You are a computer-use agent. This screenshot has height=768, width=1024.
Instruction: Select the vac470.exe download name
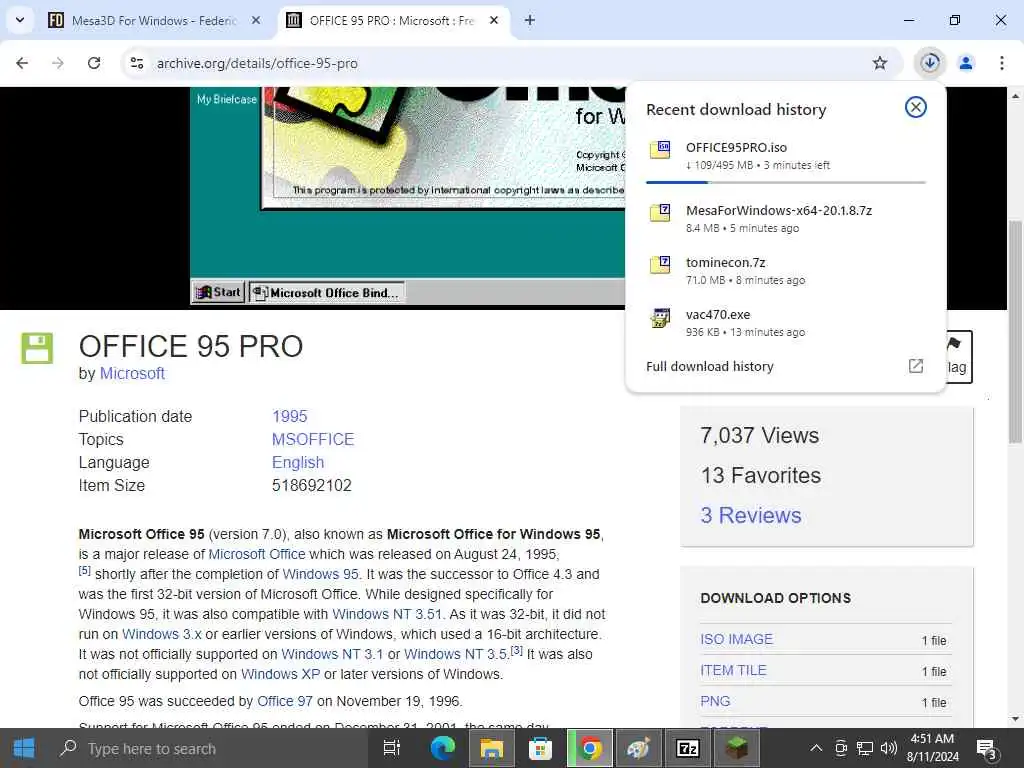[718, 314]
